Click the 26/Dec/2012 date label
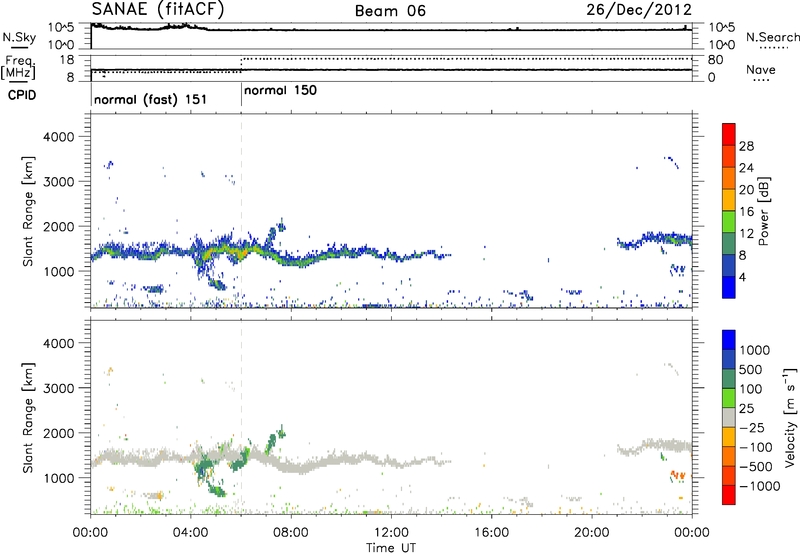 click(x=639, y=10)
